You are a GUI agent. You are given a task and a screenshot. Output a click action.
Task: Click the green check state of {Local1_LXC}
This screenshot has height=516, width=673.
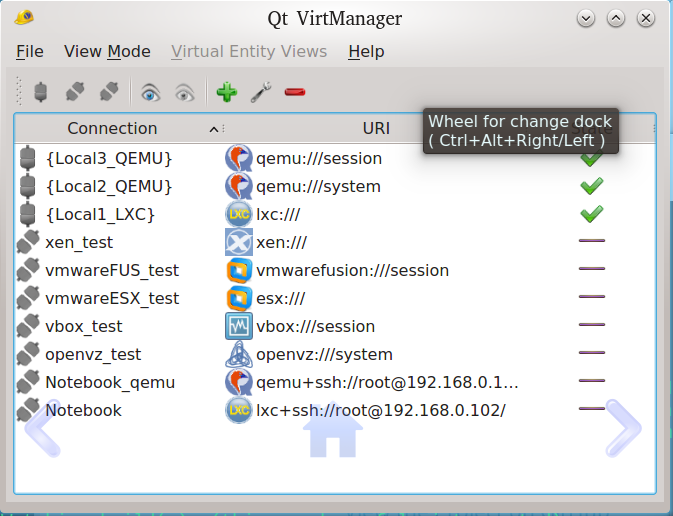click(x=592, y=214)
